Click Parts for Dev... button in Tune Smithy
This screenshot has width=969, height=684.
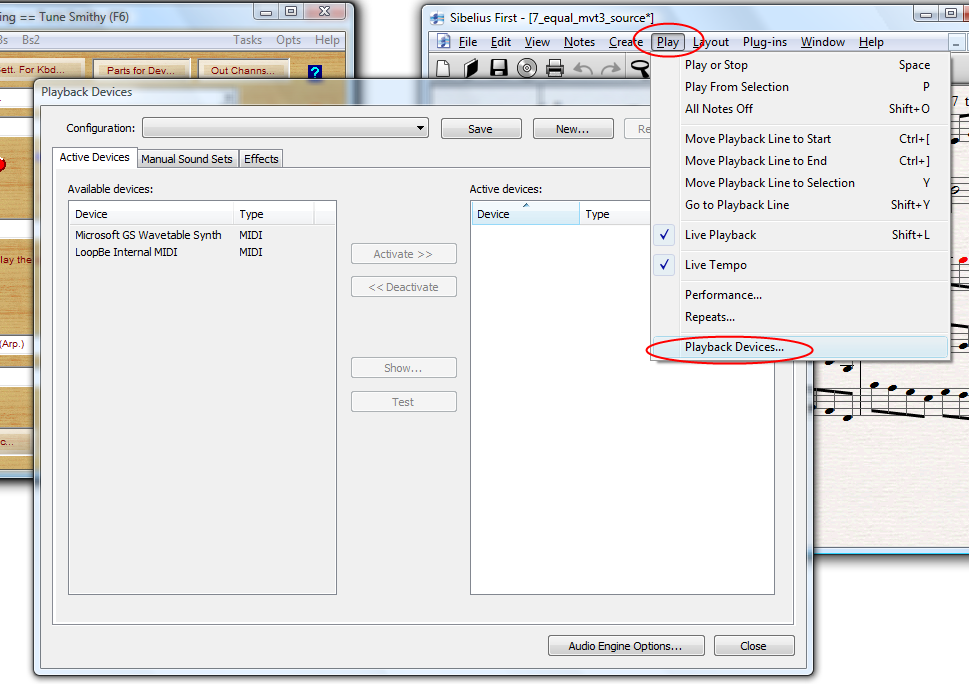[x=142, y=70]
